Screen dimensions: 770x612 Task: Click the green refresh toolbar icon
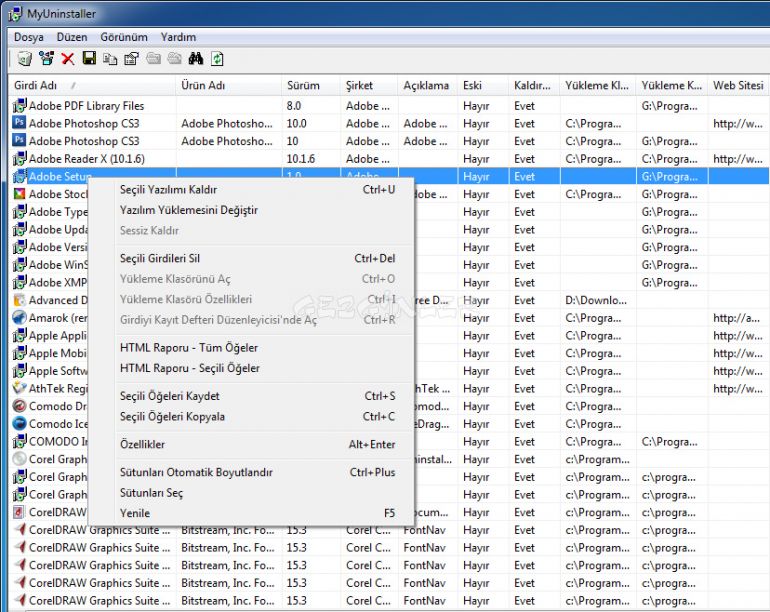[217, 59]
